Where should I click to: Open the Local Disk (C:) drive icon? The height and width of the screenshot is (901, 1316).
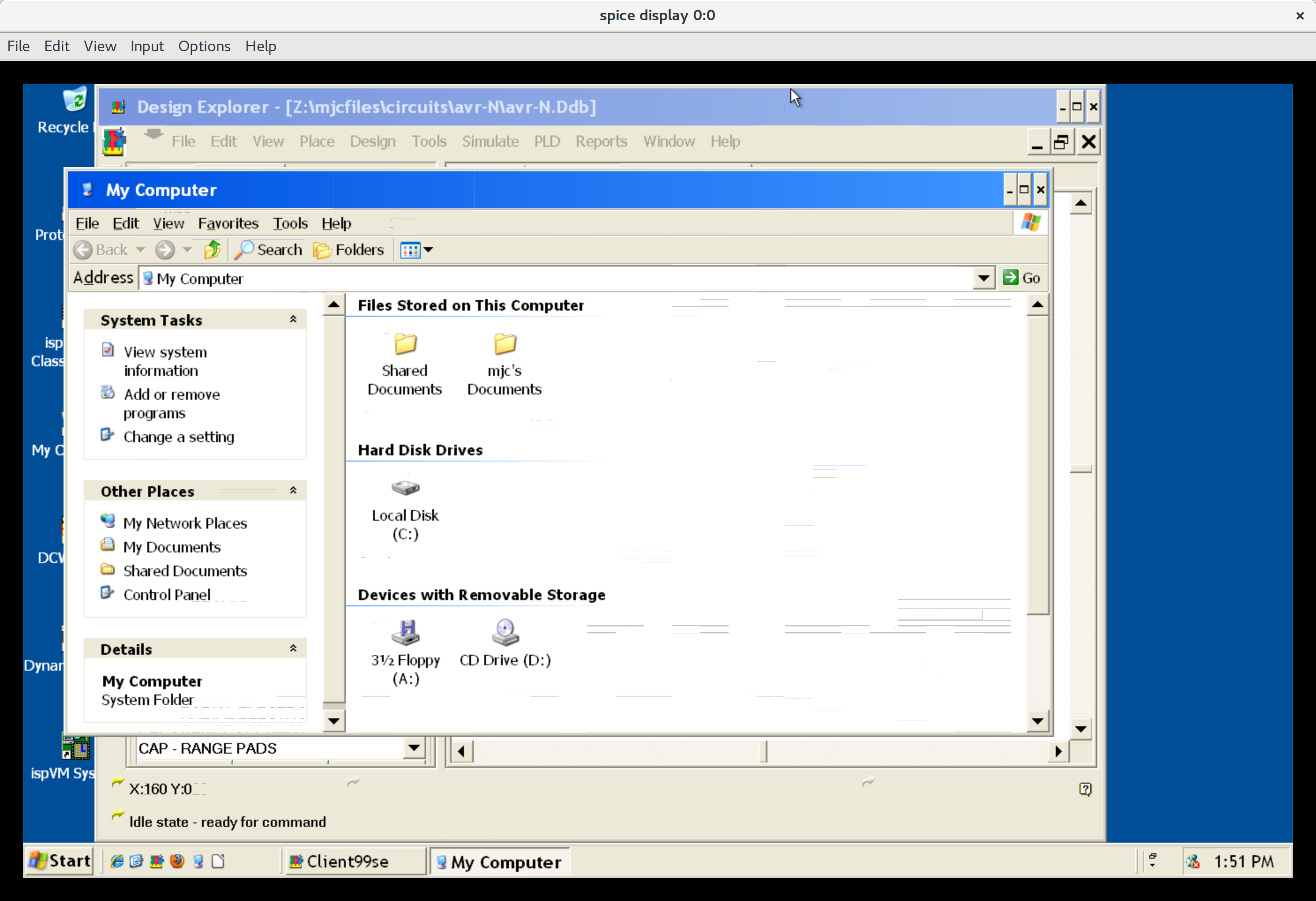click(405, 487)
